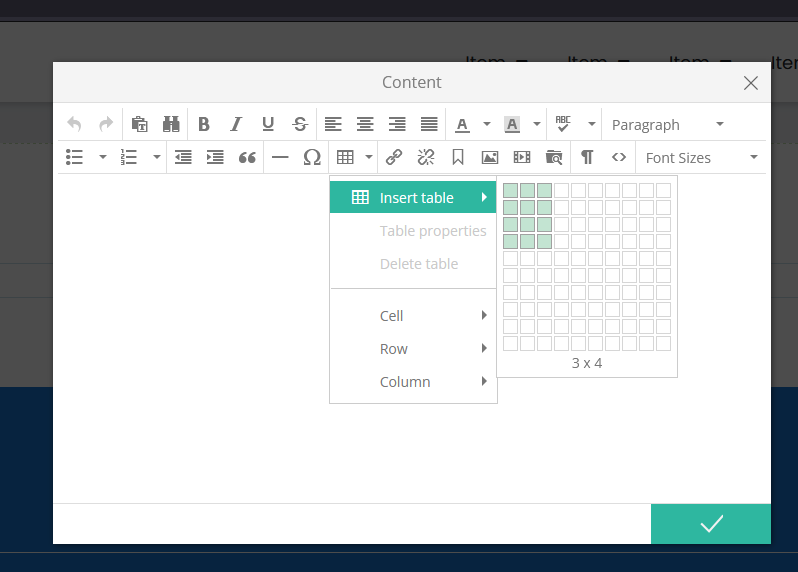Viewport: 798px width, 572px height.
Task: Insert an anchor bookmark icon
Action: pyautogui.click(x=458, y=157)
